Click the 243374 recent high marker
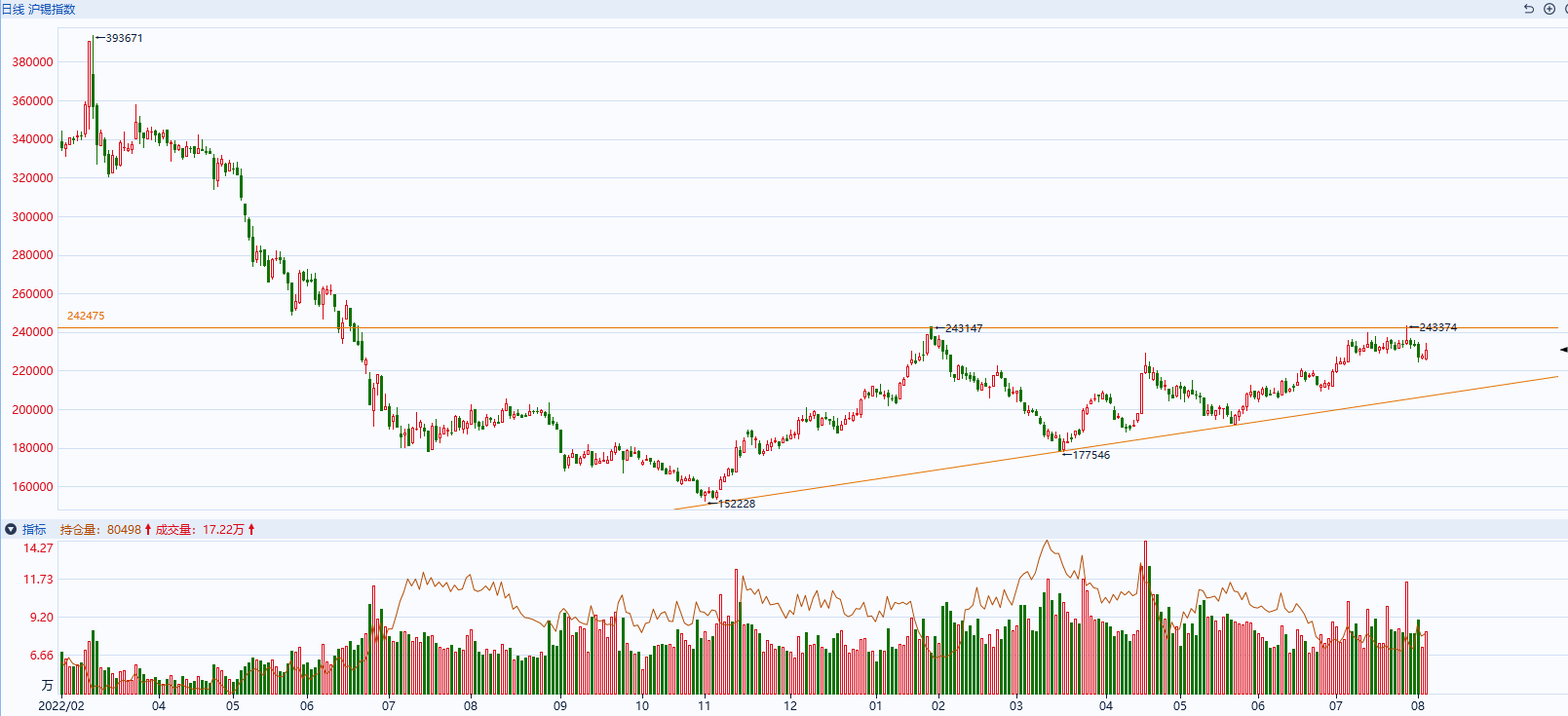 point(1437,327)
